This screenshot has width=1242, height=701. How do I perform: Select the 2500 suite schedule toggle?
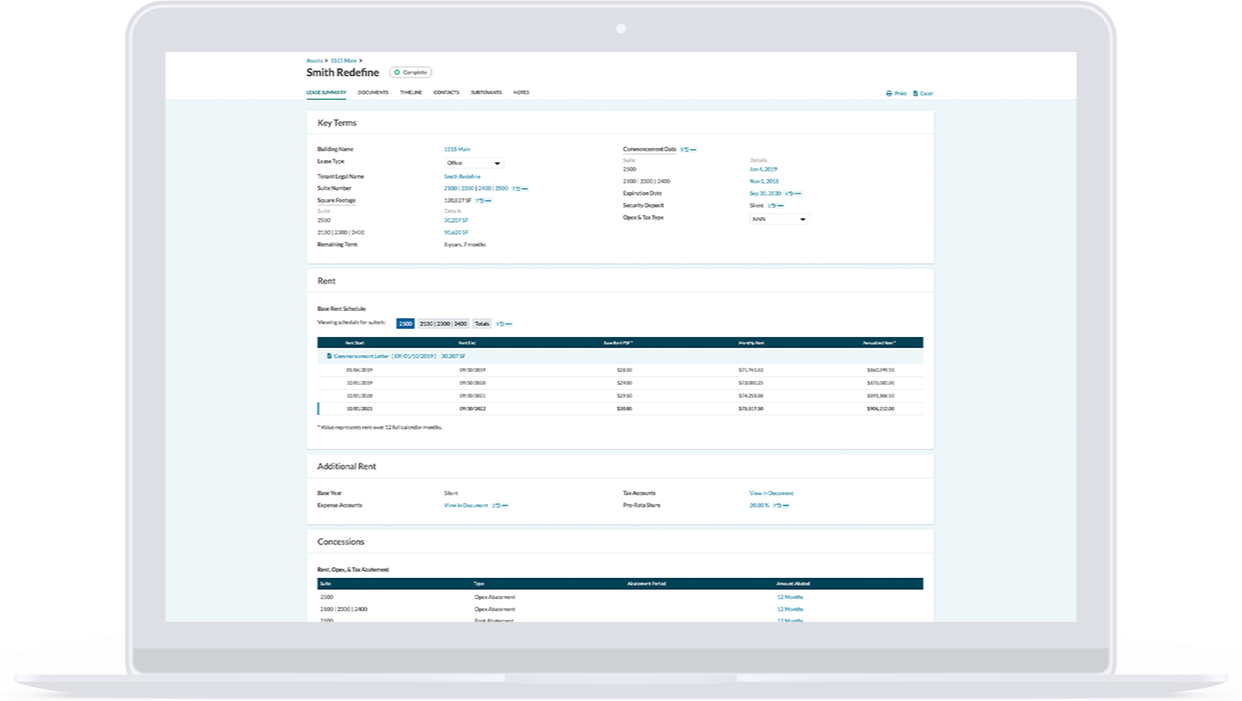[405, 323]
